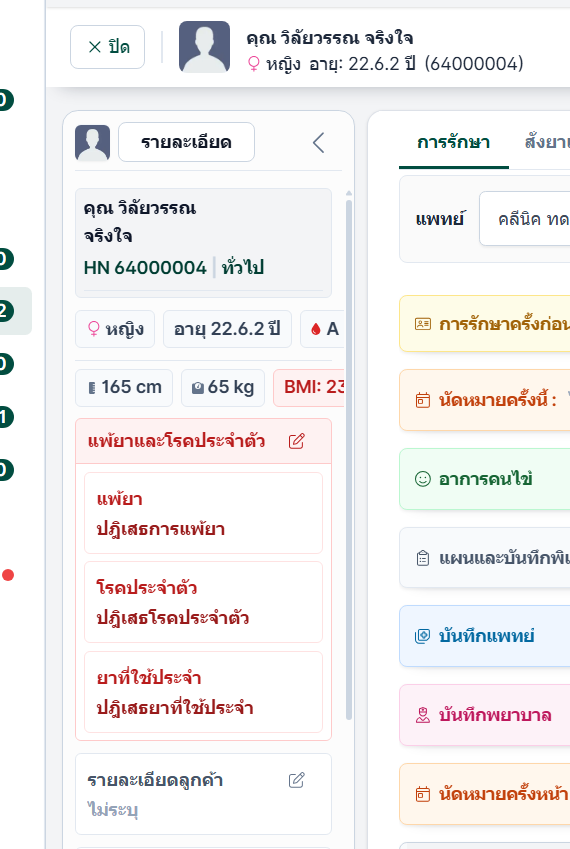Expand the การรักษาครั้งก่อน section
Image resolution: width=570 pixels, height=849 pixels.
pyautogui.click(x=484, y=324)
